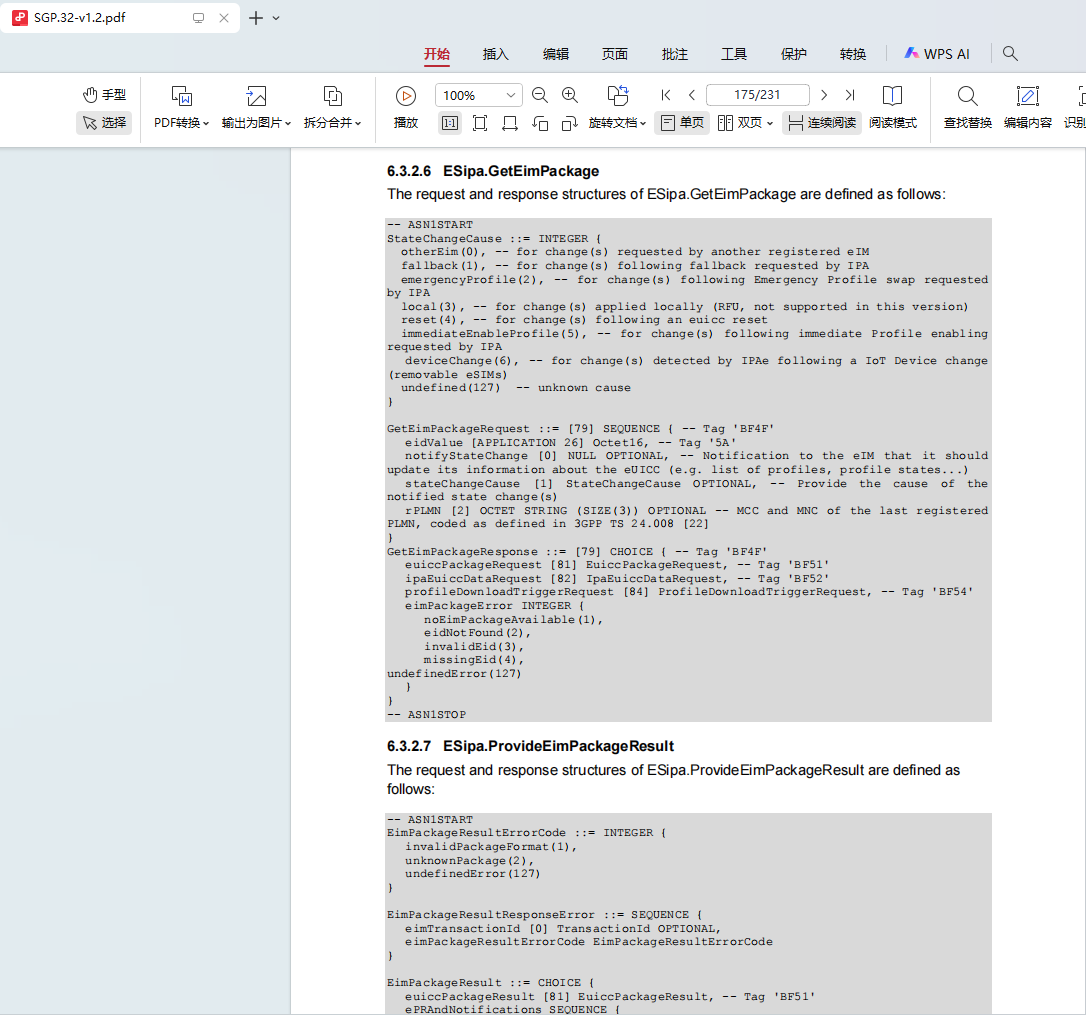
Task: Click the fit page icon
Action: pyautogui.click(x=479, y=123)
